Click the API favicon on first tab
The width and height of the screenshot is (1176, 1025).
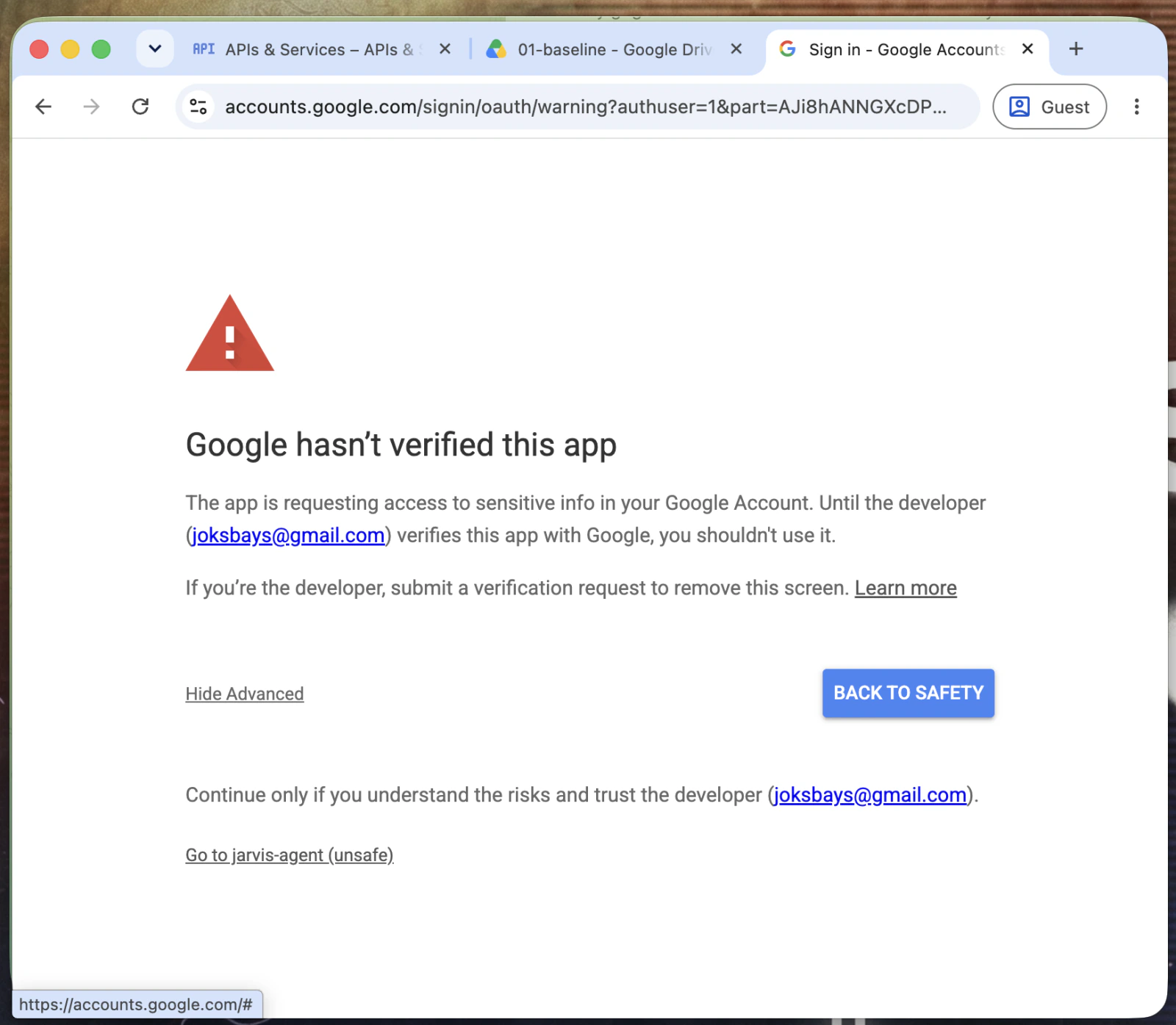[x=204, y=49]
